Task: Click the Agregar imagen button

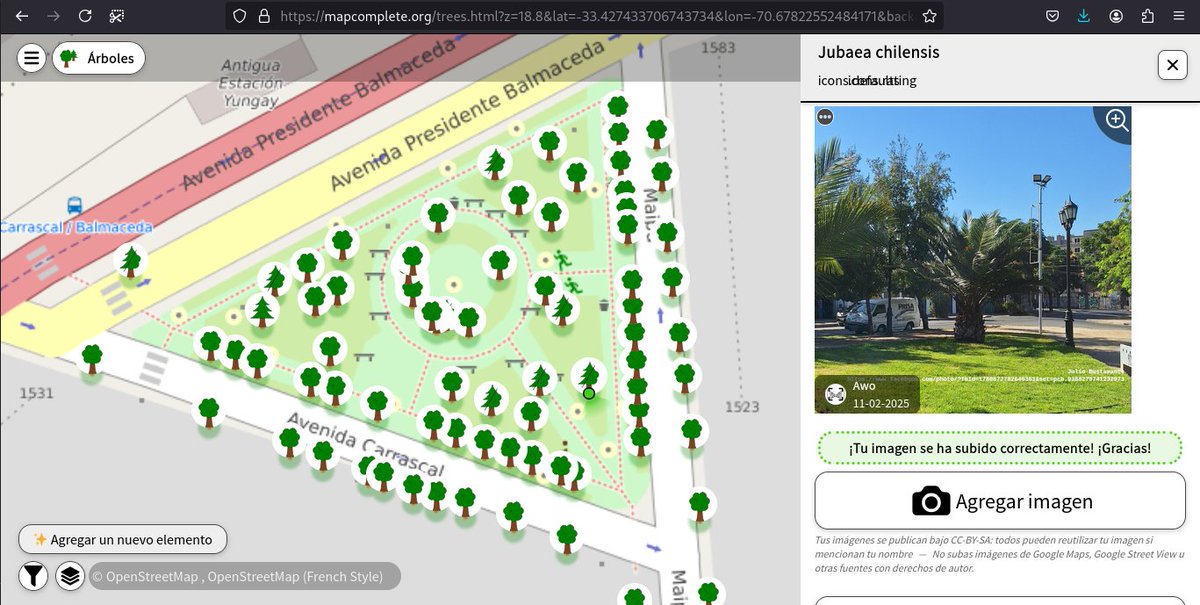Action: [1000, 501]
